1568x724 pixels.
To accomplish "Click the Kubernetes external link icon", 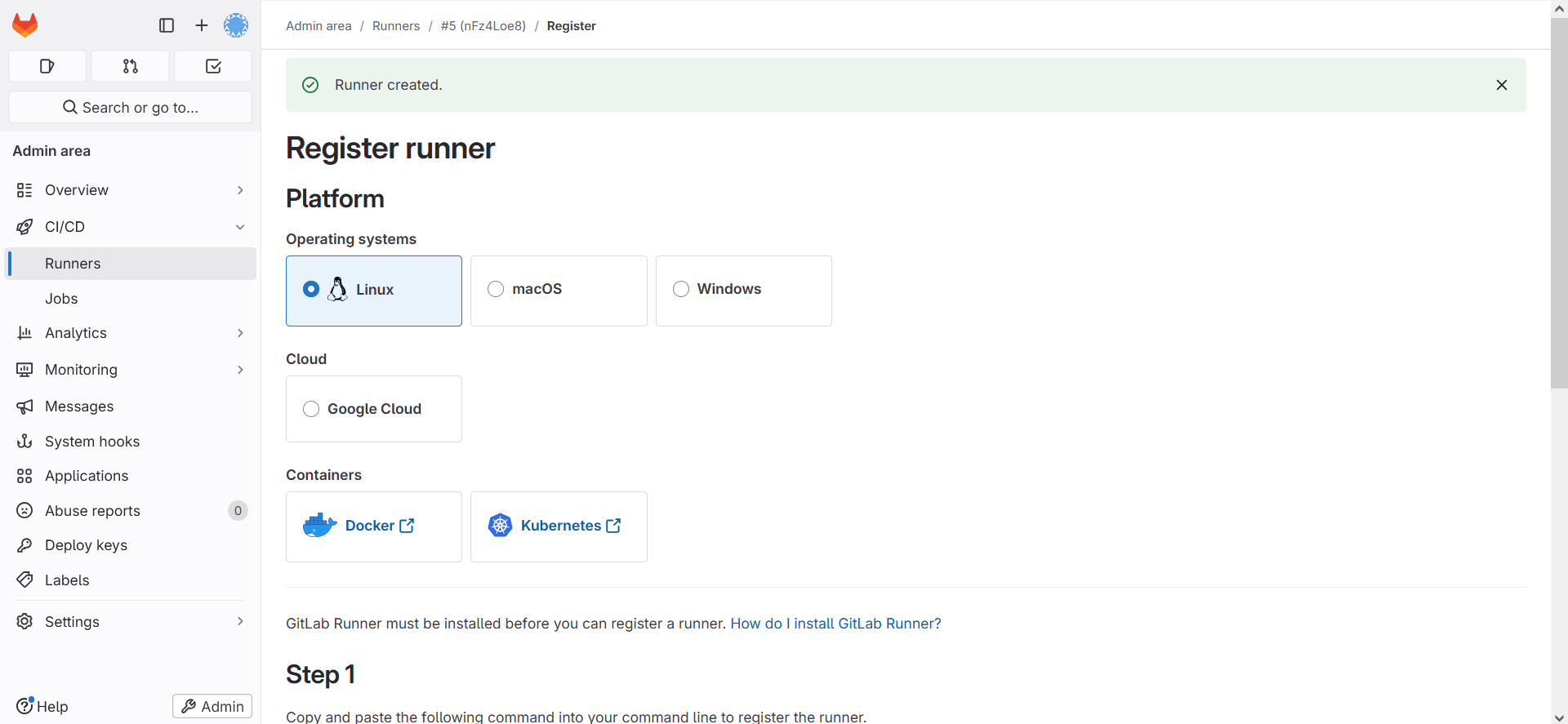I will coord(613,526).
